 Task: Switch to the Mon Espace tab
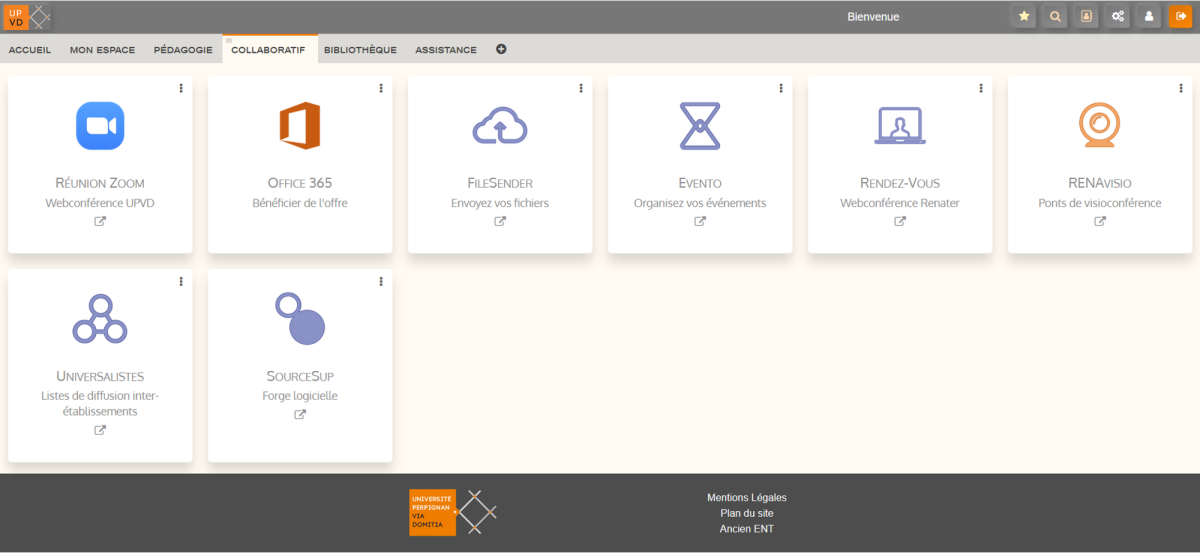pyautogui.click(x=102, y=50)
